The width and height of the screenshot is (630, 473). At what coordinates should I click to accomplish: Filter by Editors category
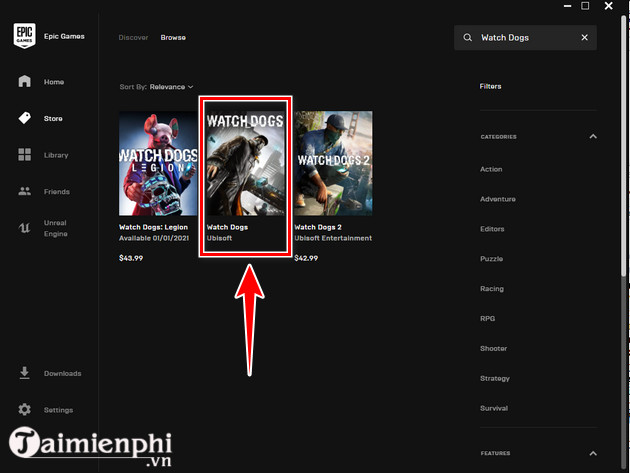click(x=492, y=229)
